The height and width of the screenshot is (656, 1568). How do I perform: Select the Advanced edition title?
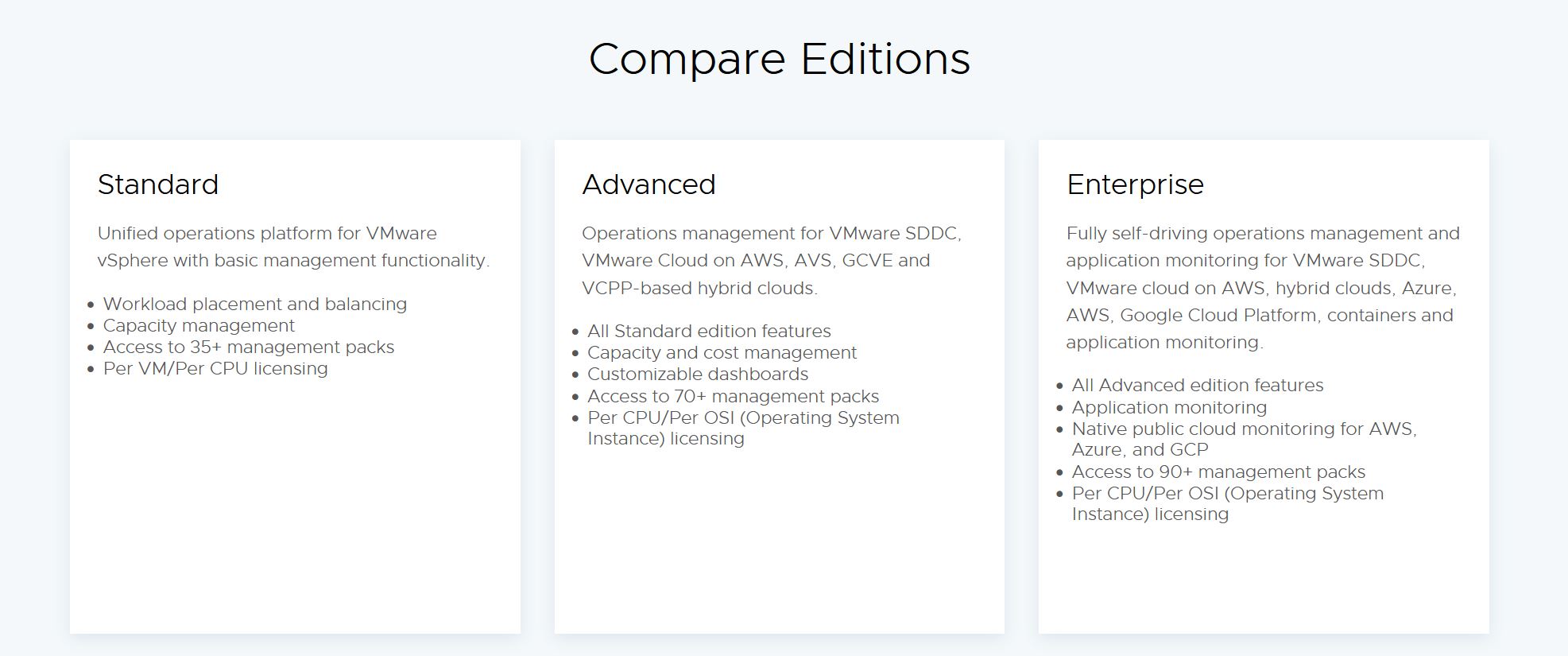[x=648, y=184]
